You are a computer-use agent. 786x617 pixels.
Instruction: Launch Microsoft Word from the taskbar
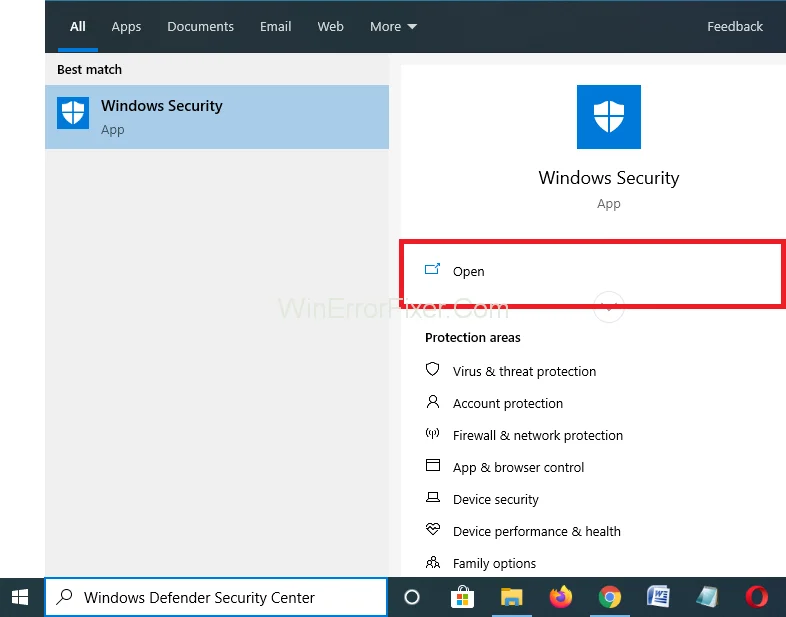click(x=658, y=597)
